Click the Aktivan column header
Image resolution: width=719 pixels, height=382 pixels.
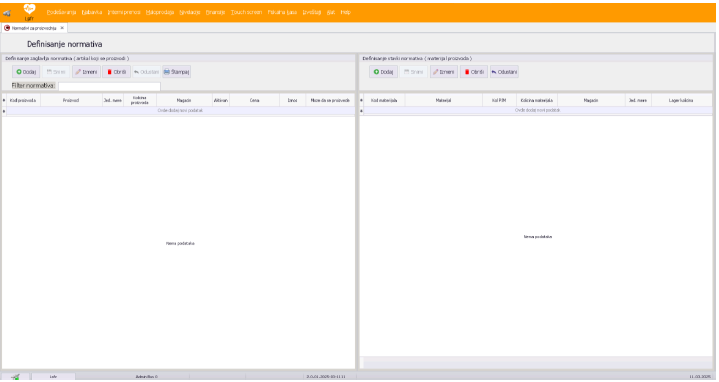point(221,100)
